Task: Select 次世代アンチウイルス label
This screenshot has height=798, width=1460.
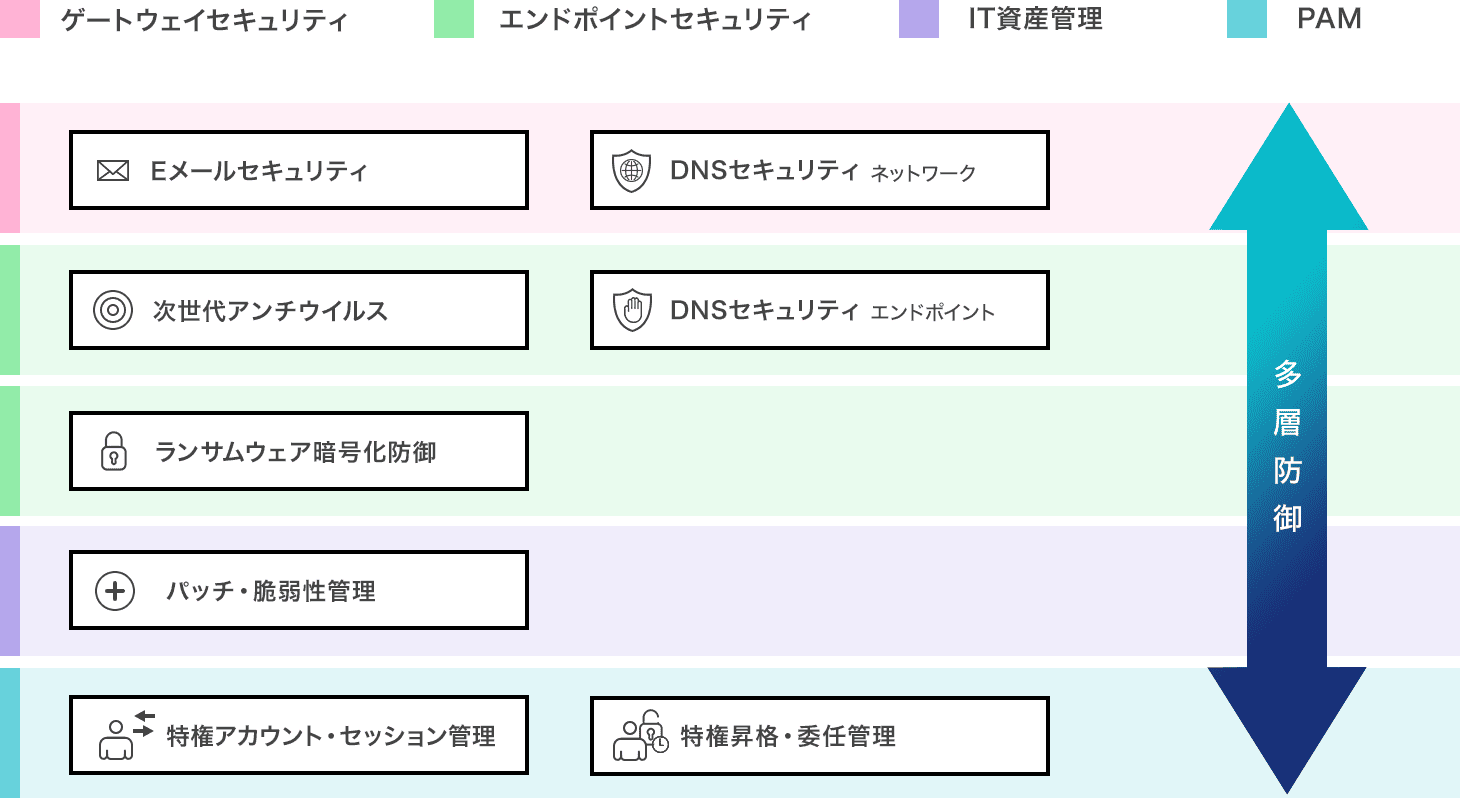Action: (270, 311)
